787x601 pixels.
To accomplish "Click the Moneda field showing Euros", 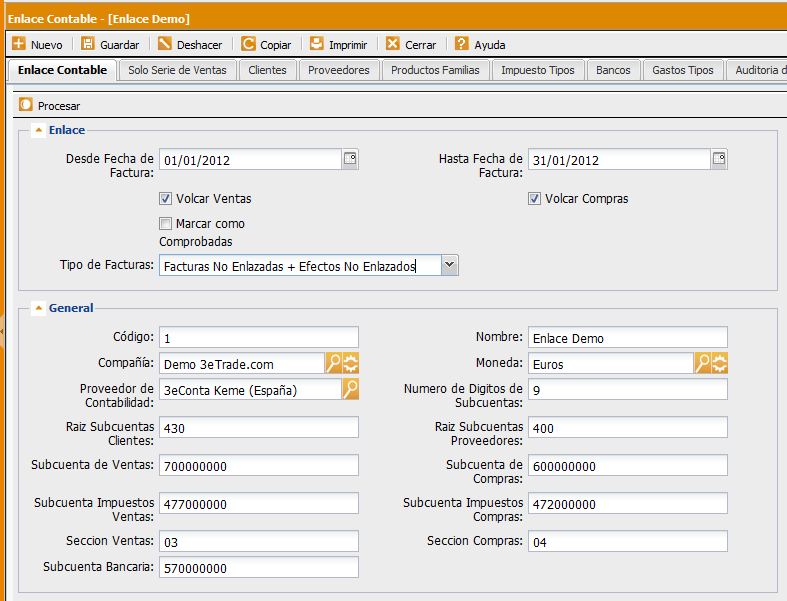I will pyautogui.click(x=611, y=364).
